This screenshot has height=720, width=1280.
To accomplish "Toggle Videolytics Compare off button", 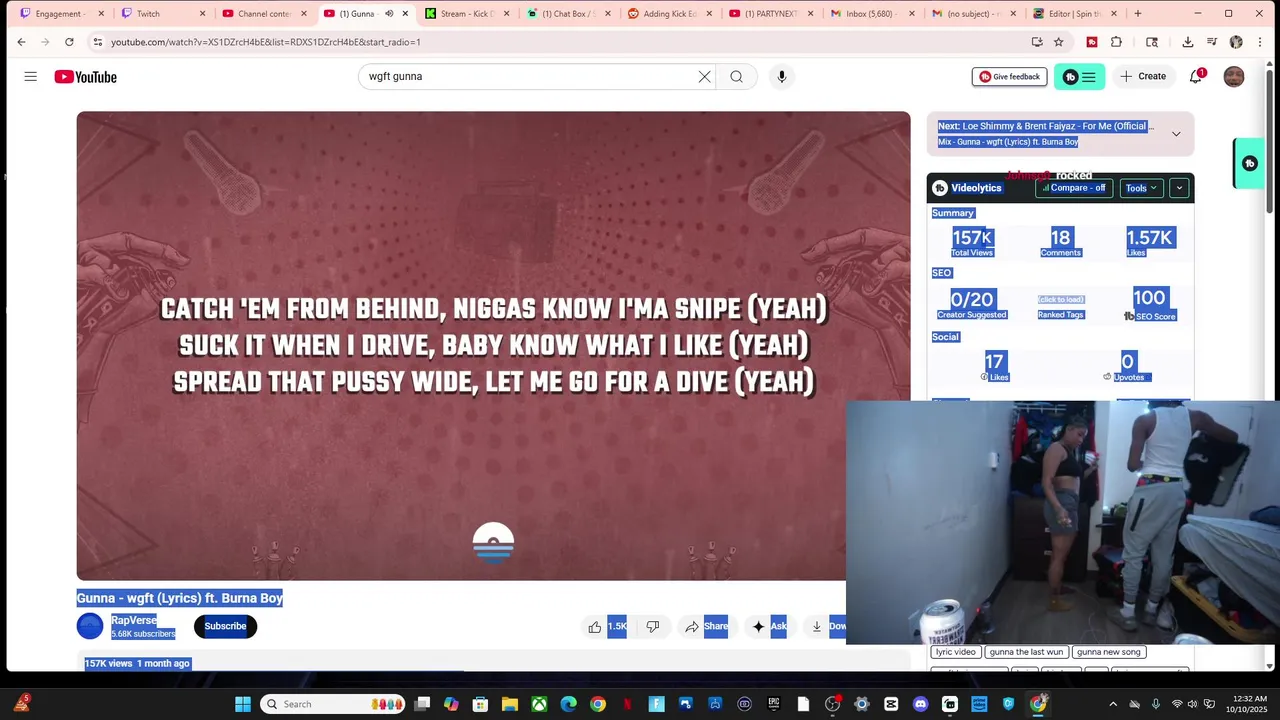I will pos(1074,188).
